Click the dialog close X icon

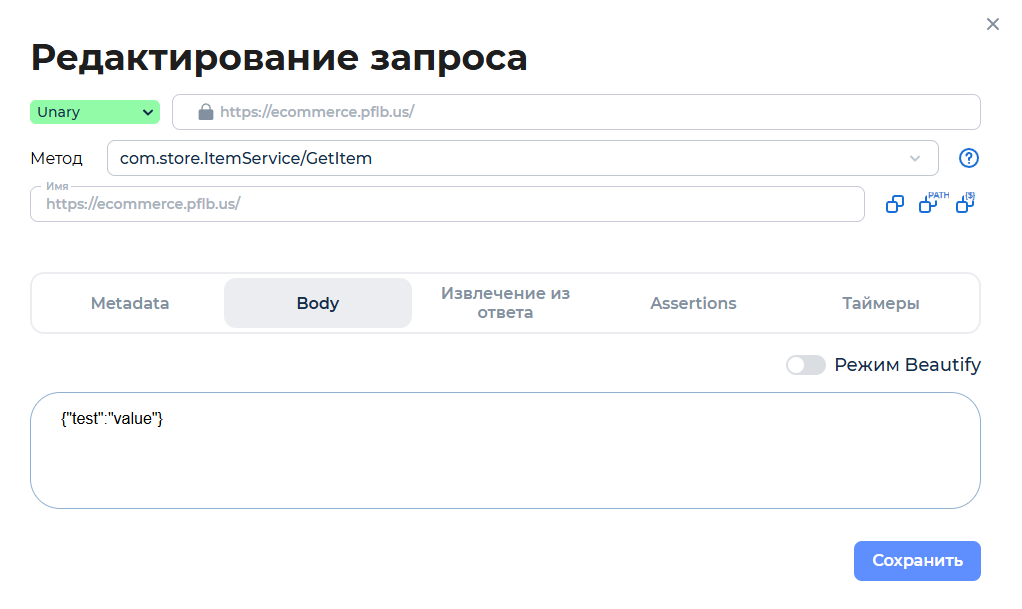coord(993,24)
